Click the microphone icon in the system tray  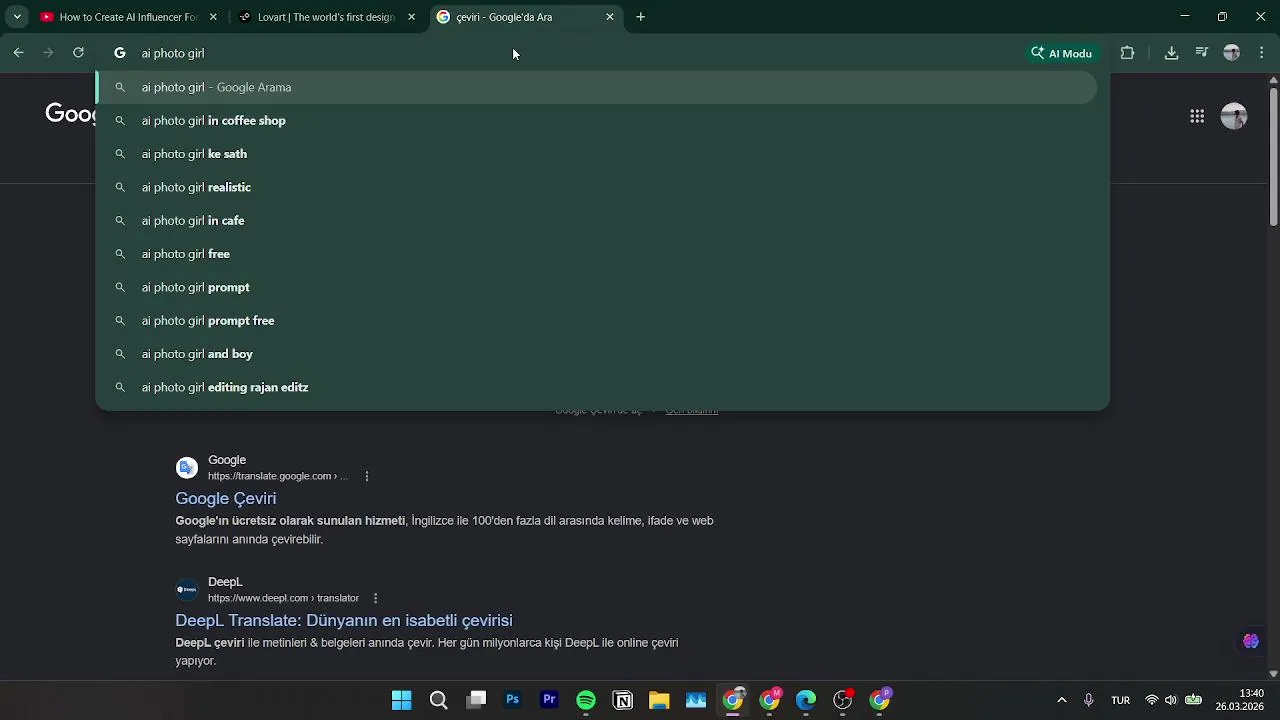pyautogui.click(x=1089, y=700)
